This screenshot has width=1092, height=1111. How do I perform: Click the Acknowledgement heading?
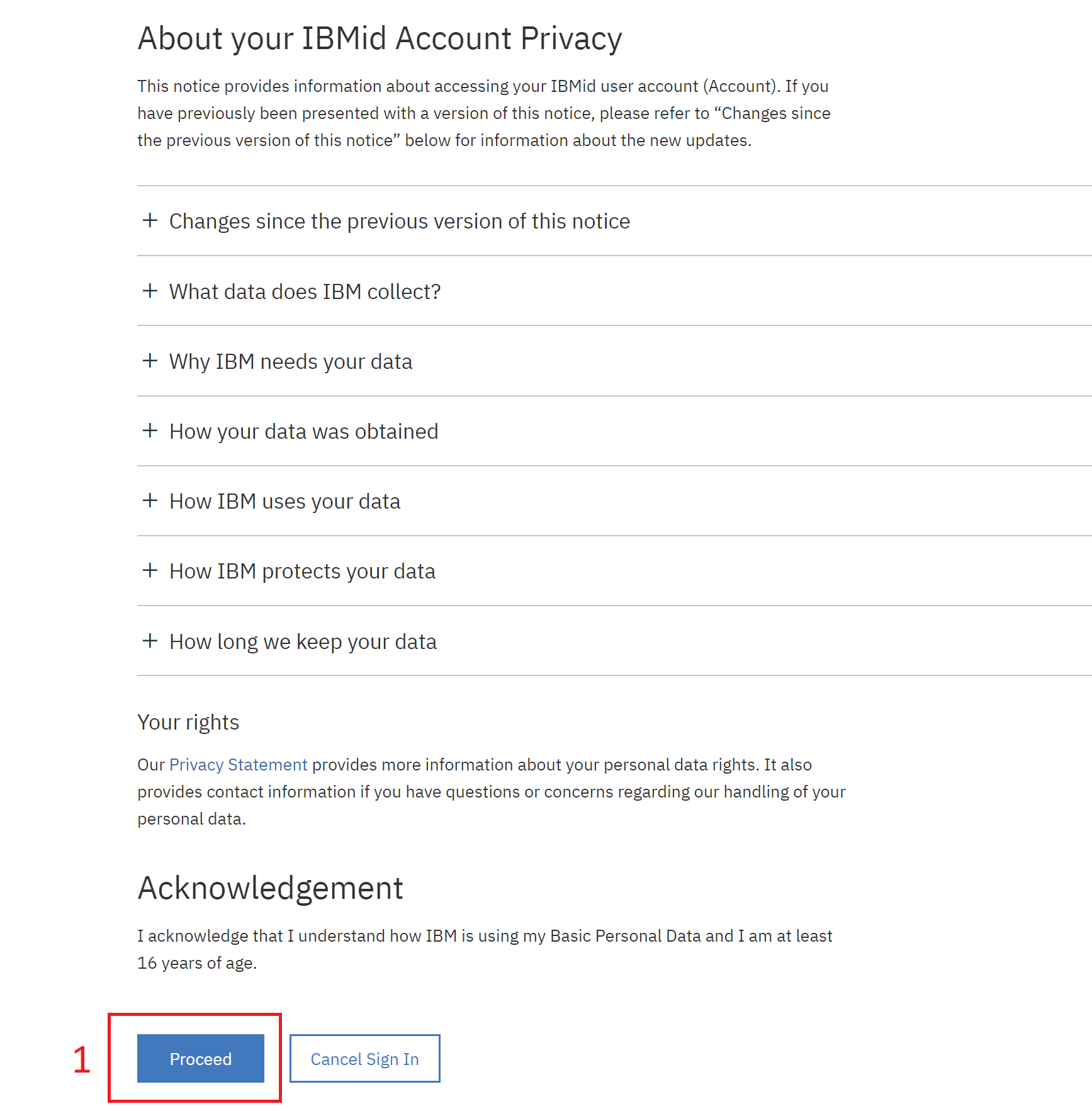click(x=270, y=888)
